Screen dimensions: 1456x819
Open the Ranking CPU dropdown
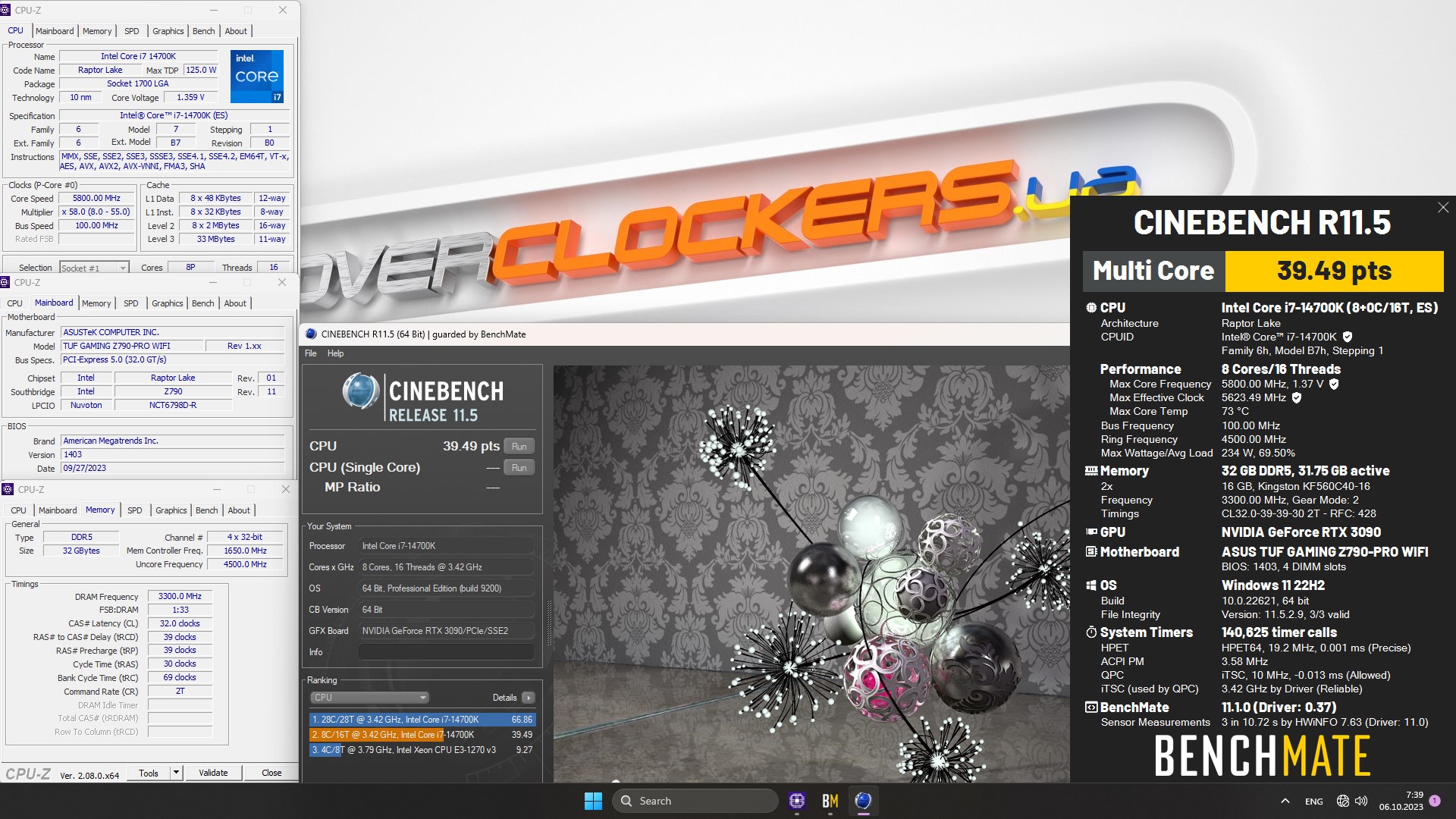click(x=369, y=698)
